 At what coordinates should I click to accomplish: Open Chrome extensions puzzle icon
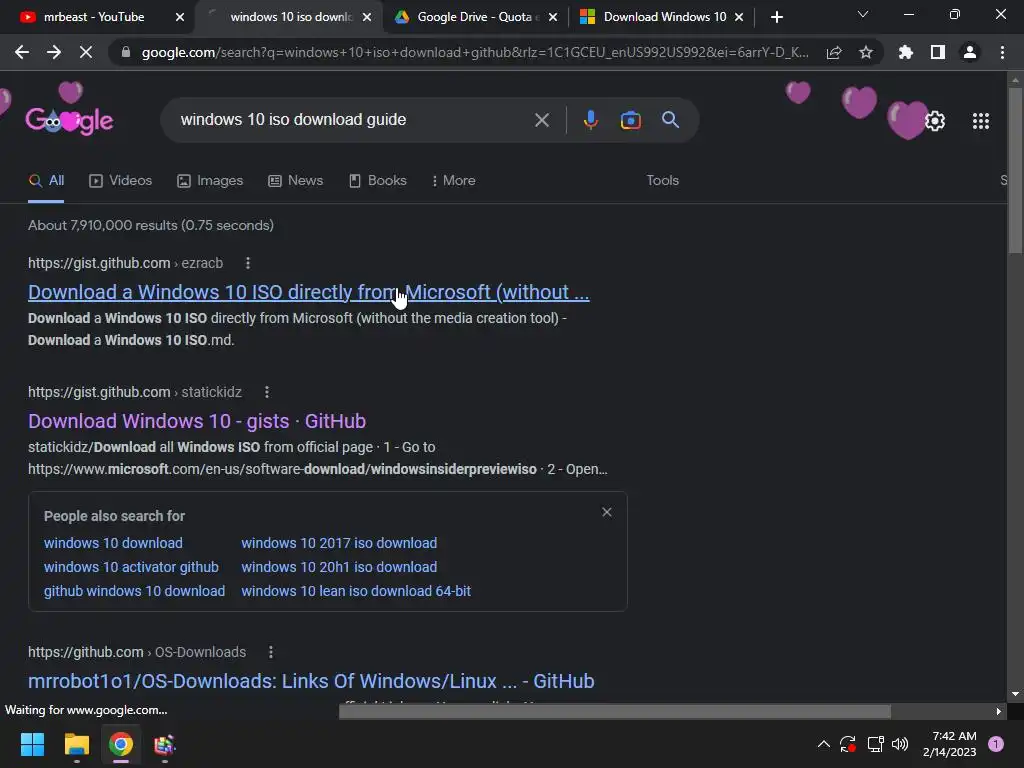tap(906, 52)
